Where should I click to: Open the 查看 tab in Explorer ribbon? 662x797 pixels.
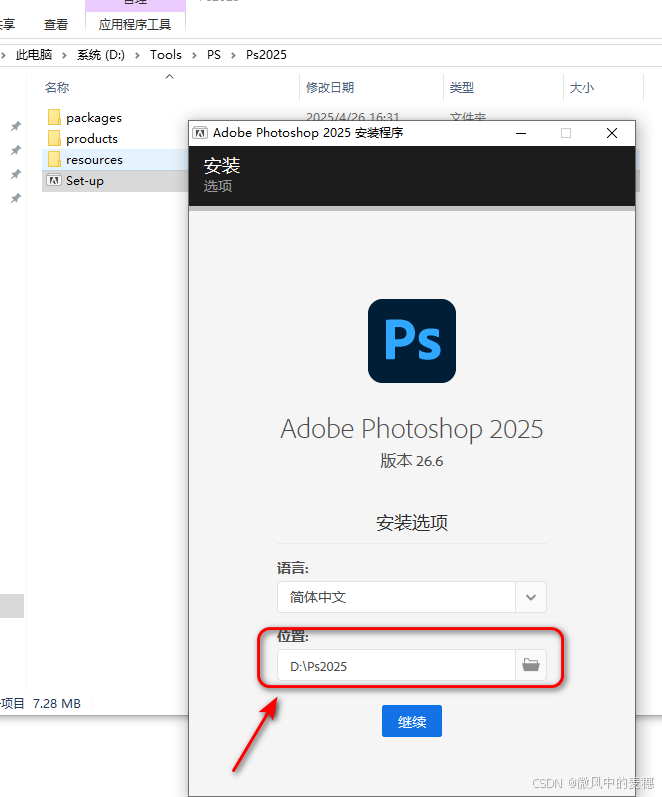[x=55, y=24]
